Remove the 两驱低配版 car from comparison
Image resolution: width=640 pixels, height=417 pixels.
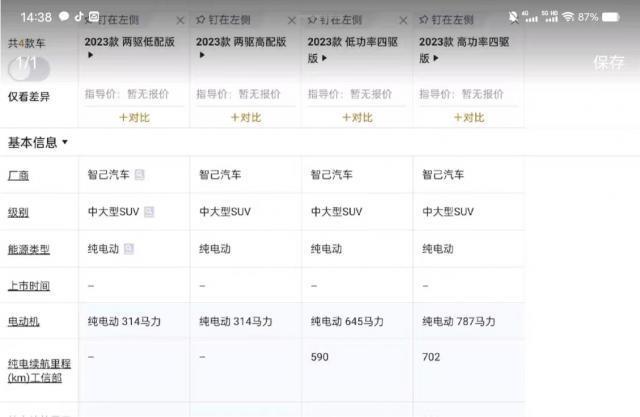coord(180,20)
